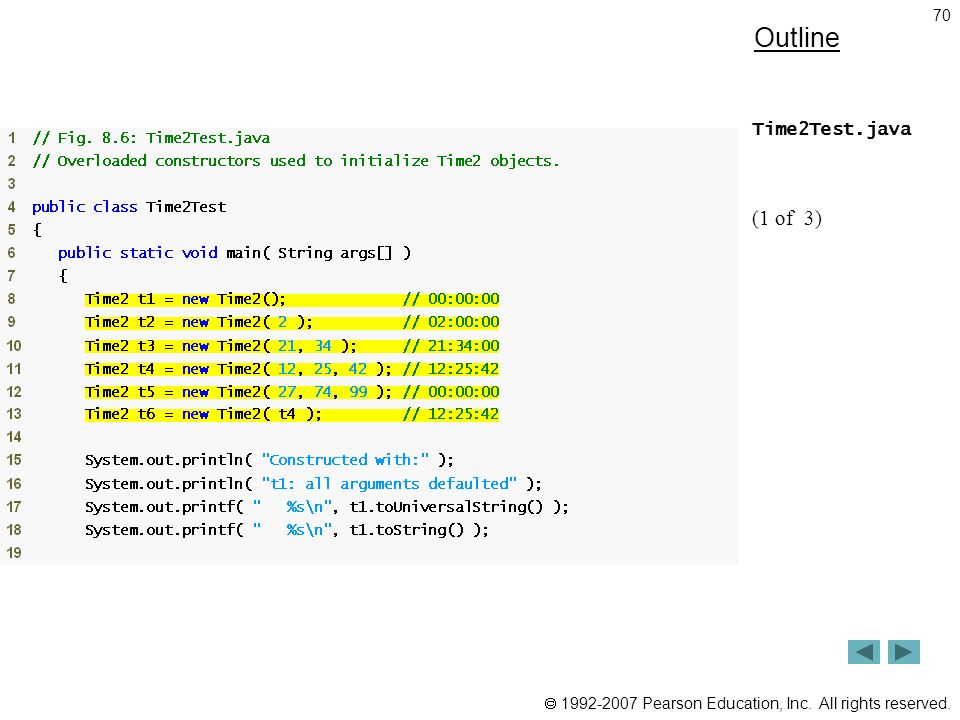Viewport: 960px width, 720px height.
Task: Click line number 14
Action: click(13, 437)
